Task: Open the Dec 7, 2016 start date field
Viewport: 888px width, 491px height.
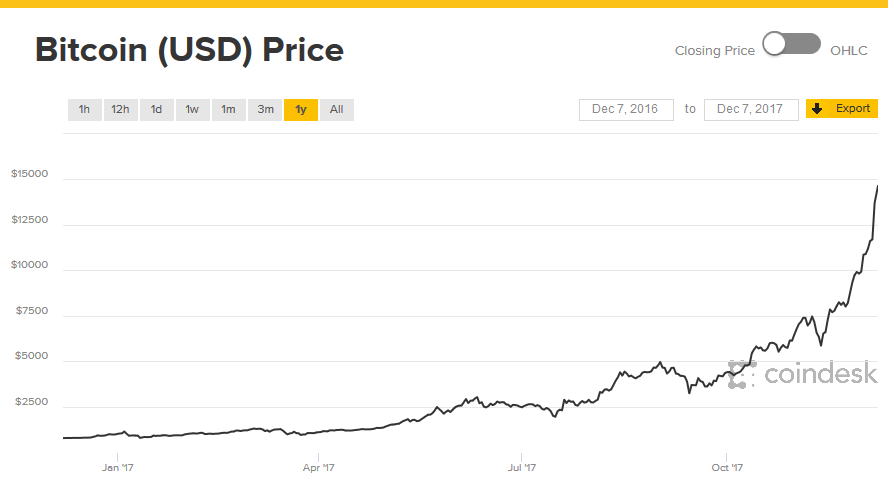Action: click(625, 109)
